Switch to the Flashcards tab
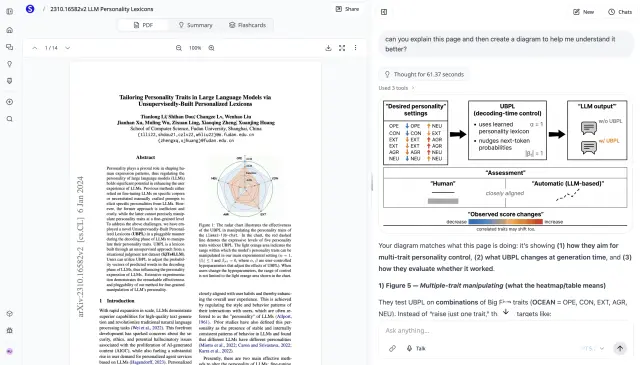 pos(247,25)
